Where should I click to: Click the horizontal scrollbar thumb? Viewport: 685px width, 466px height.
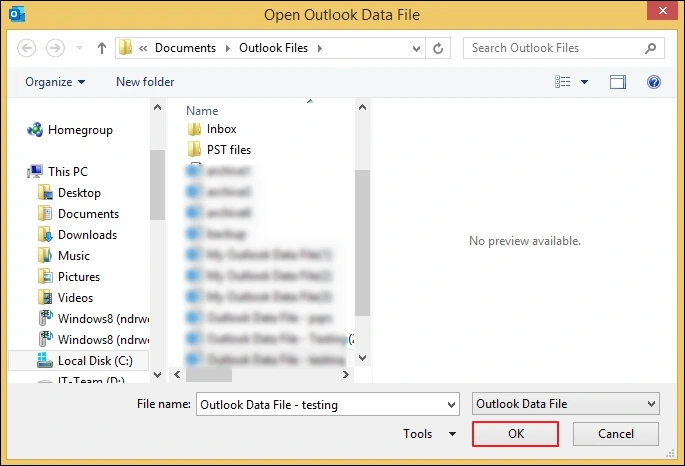click(209, 374)
